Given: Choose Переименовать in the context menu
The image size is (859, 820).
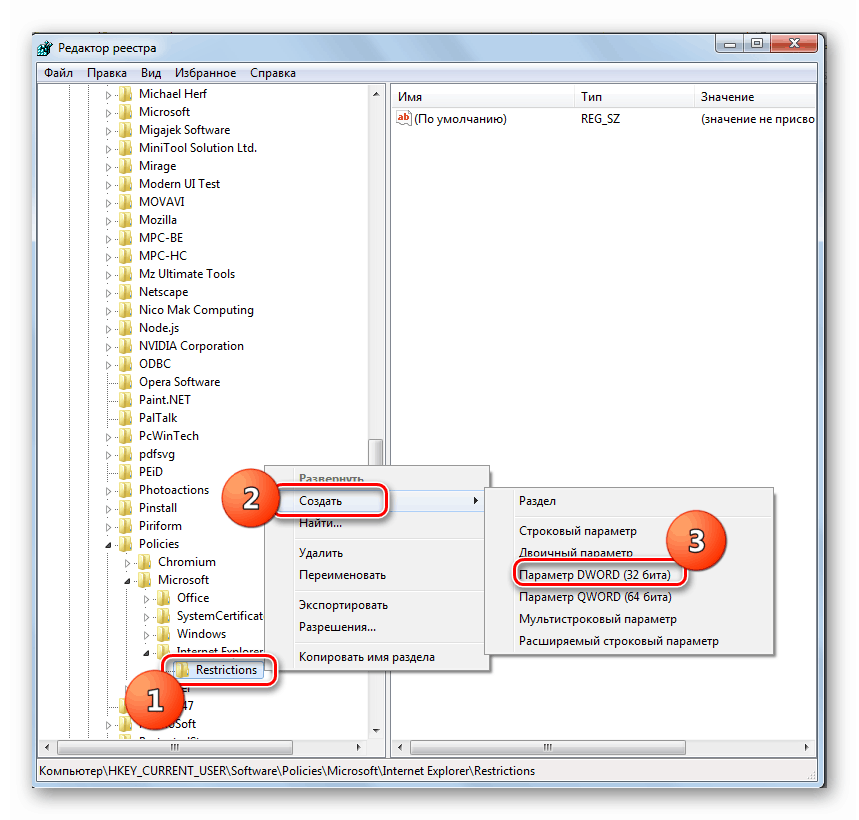Looking at the screenshot, I should pos(377,575).
